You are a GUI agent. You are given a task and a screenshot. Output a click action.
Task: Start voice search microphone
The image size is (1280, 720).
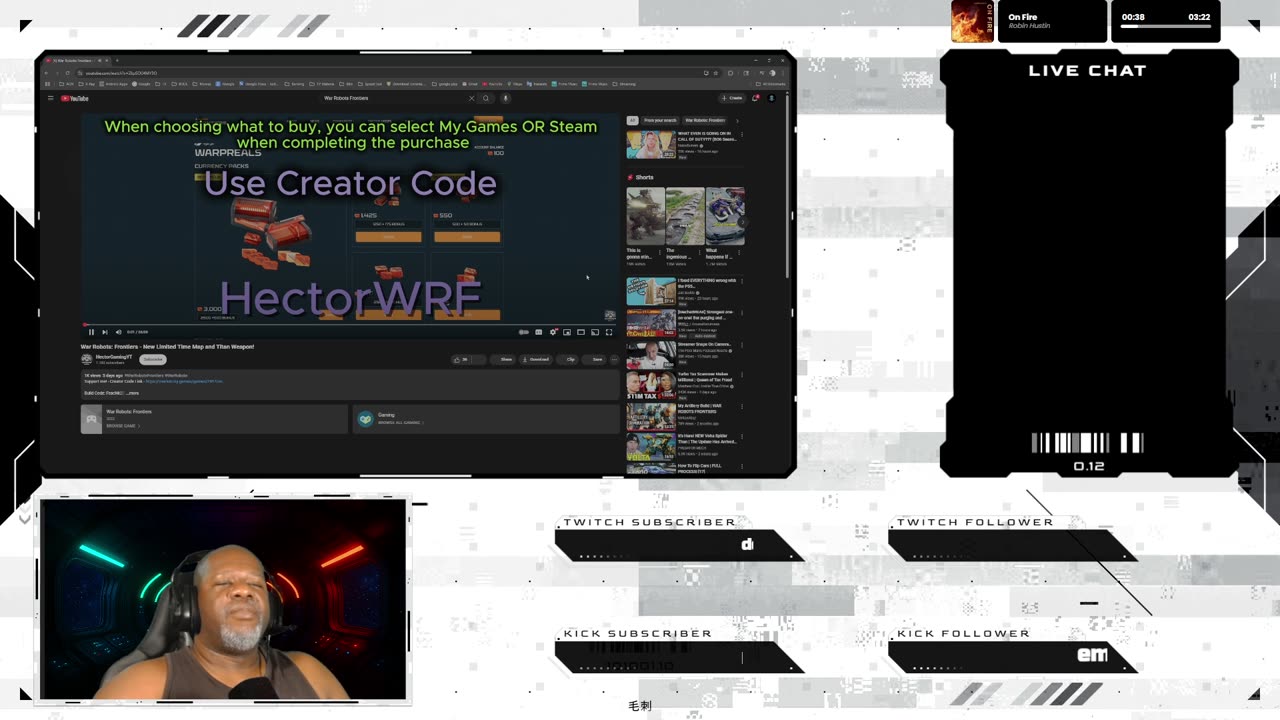(x=506, y=98)
